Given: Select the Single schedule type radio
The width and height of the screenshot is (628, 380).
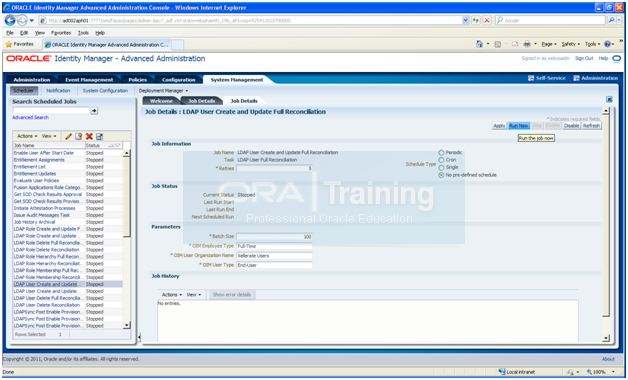Looking at the screenshot, I should click(x=441, y=167).
